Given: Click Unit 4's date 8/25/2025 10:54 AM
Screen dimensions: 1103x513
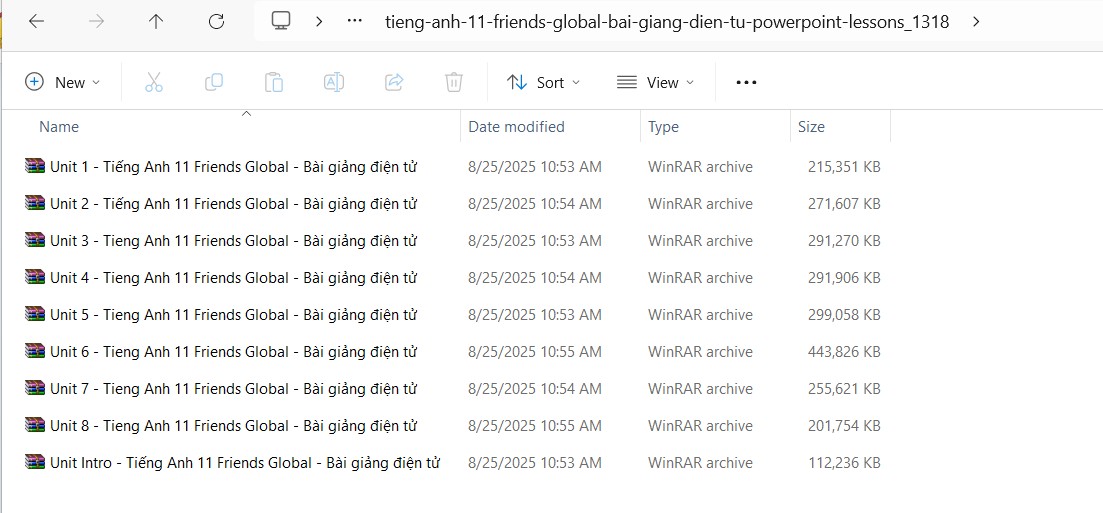Looking at the screenshot, I should [x=535, y=277].
